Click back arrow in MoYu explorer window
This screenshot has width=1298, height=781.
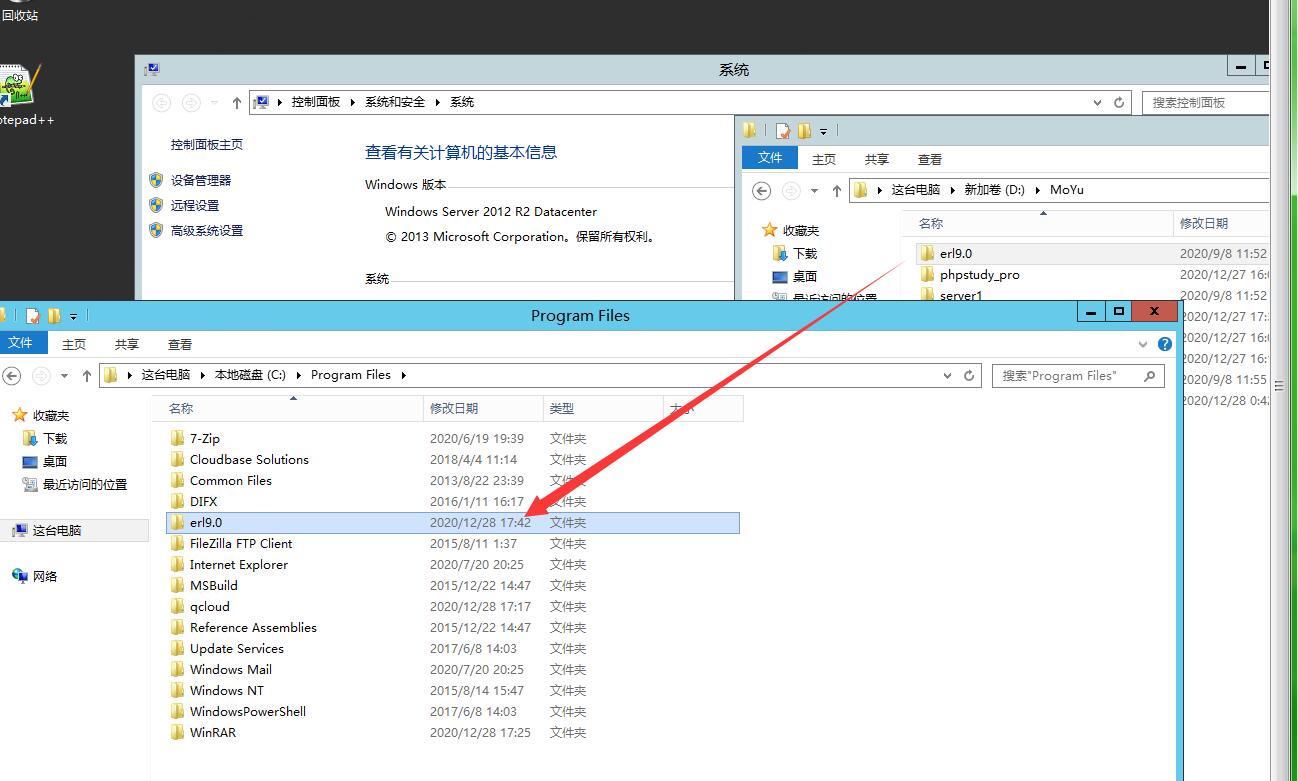pos(761,190)
